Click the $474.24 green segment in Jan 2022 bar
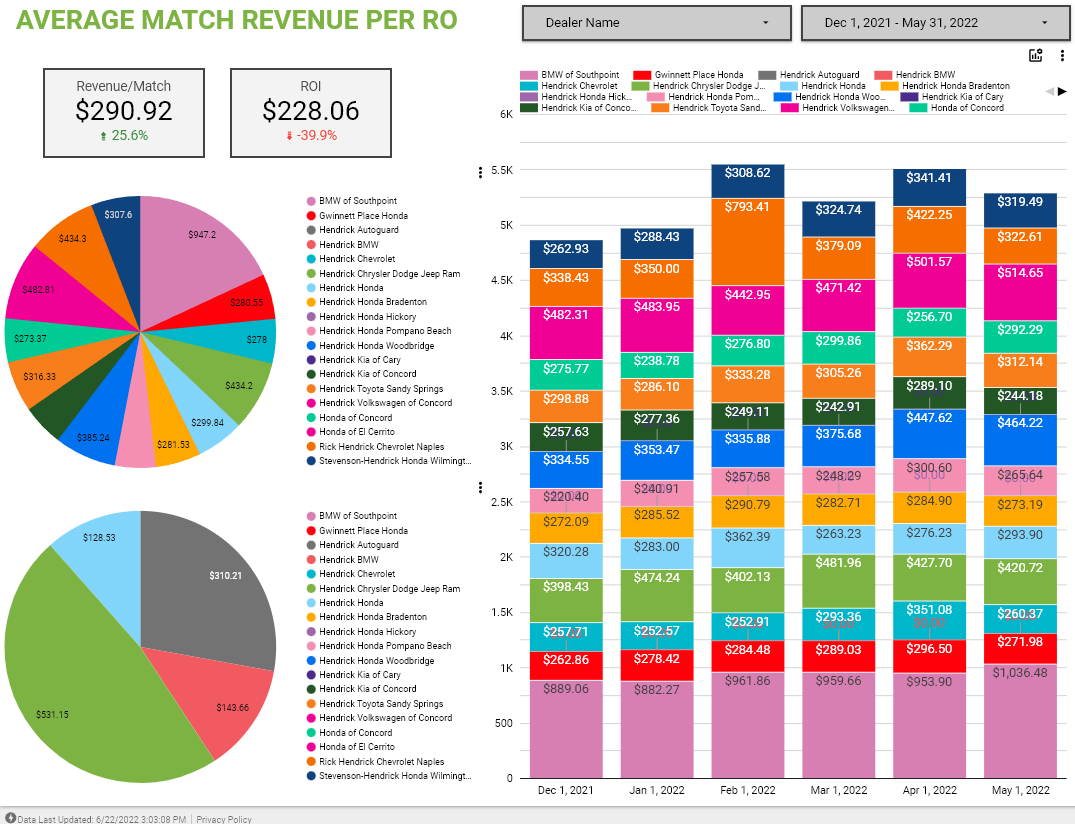This screenshot has height=824, width=1075. (x=657, y=595)
